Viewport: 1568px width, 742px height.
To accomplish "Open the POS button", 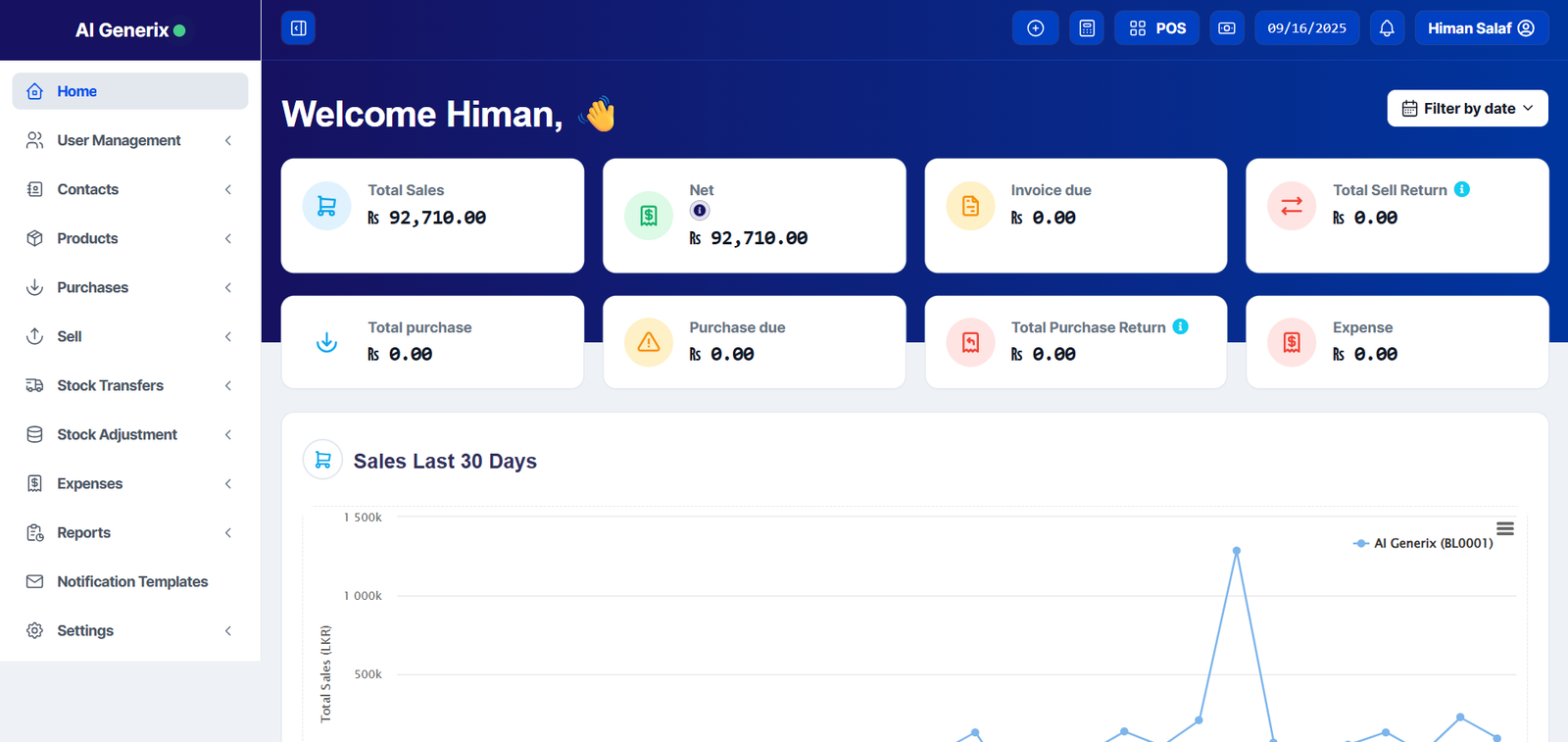I will tap(1156, 28).
